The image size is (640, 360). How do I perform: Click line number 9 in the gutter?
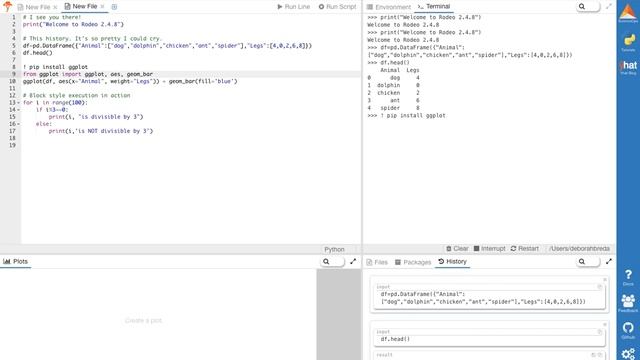pos(13,74)
